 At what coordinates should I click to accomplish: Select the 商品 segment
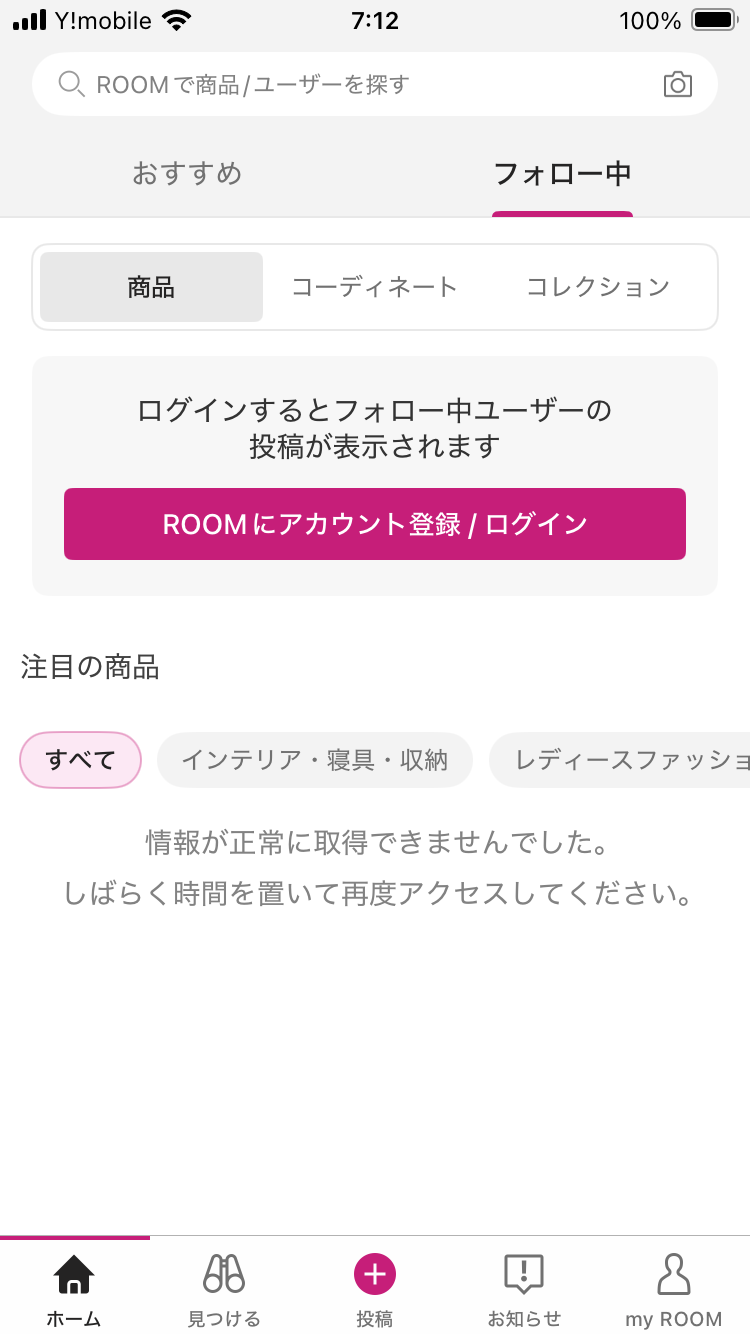point(151,288)
